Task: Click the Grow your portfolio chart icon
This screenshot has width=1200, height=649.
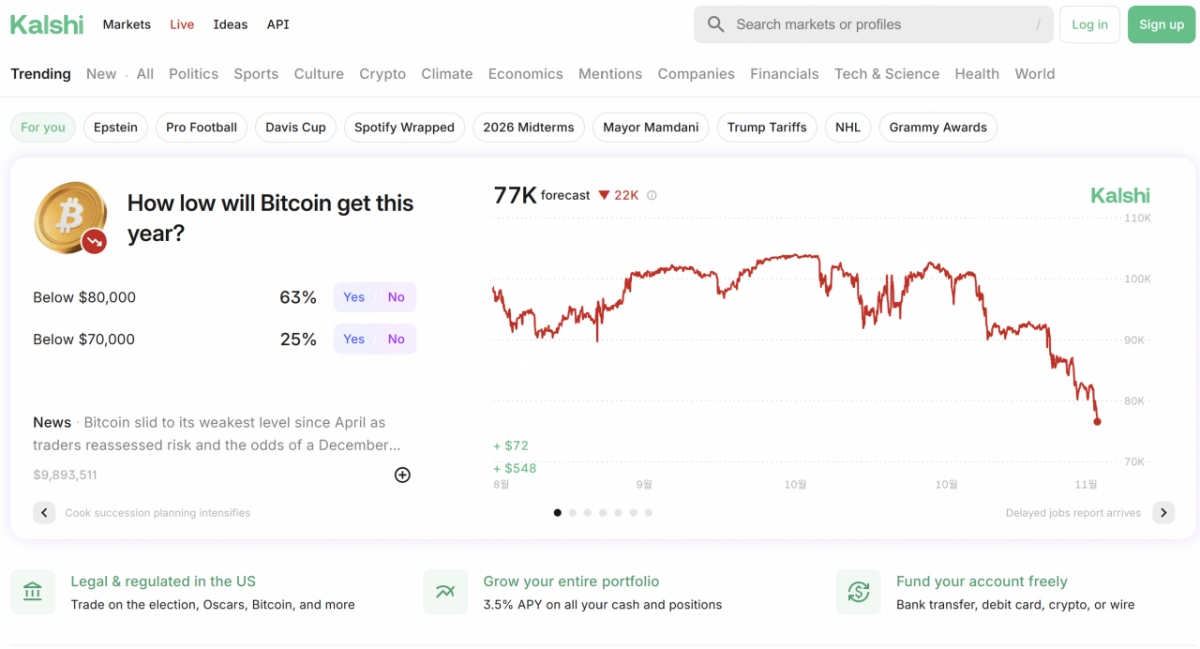Action: (445, 592)
